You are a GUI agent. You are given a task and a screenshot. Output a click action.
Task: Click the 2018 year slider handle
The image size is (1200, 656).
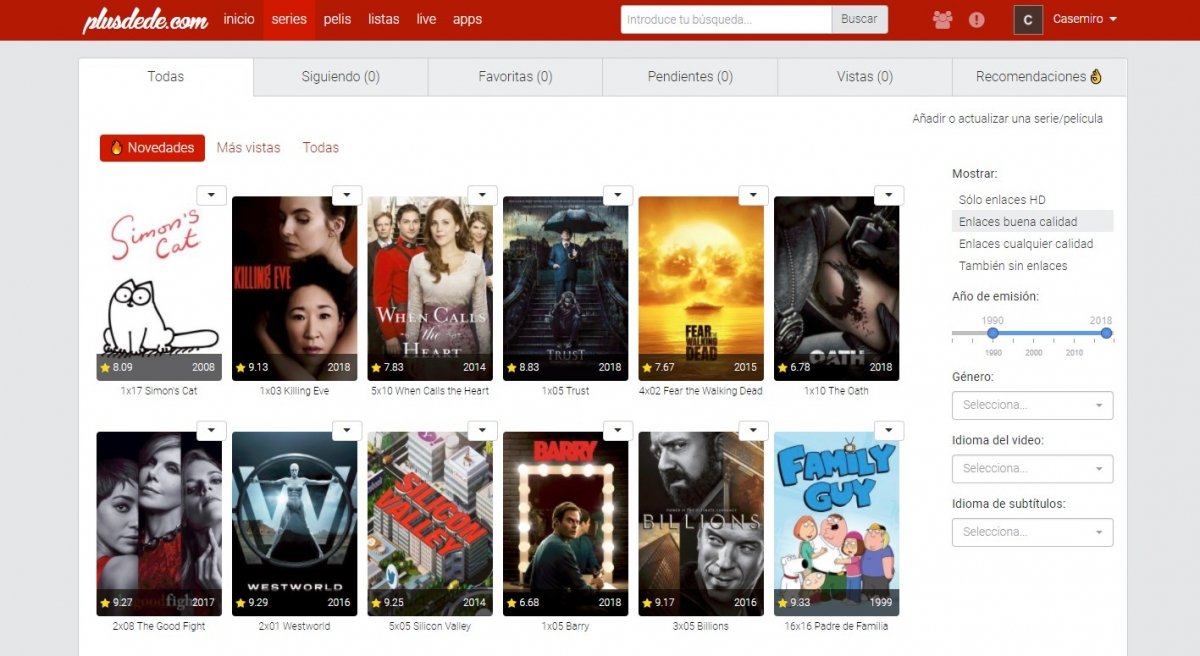[x=1106, y=333]
